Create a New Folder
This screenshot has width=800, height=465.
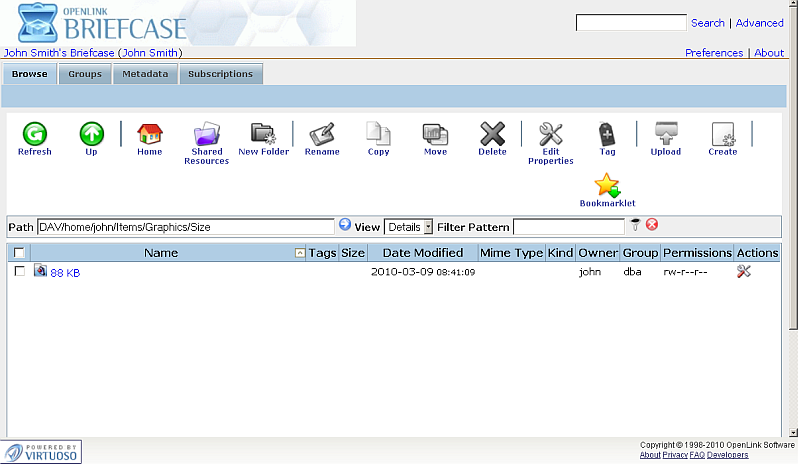point(263,134)
